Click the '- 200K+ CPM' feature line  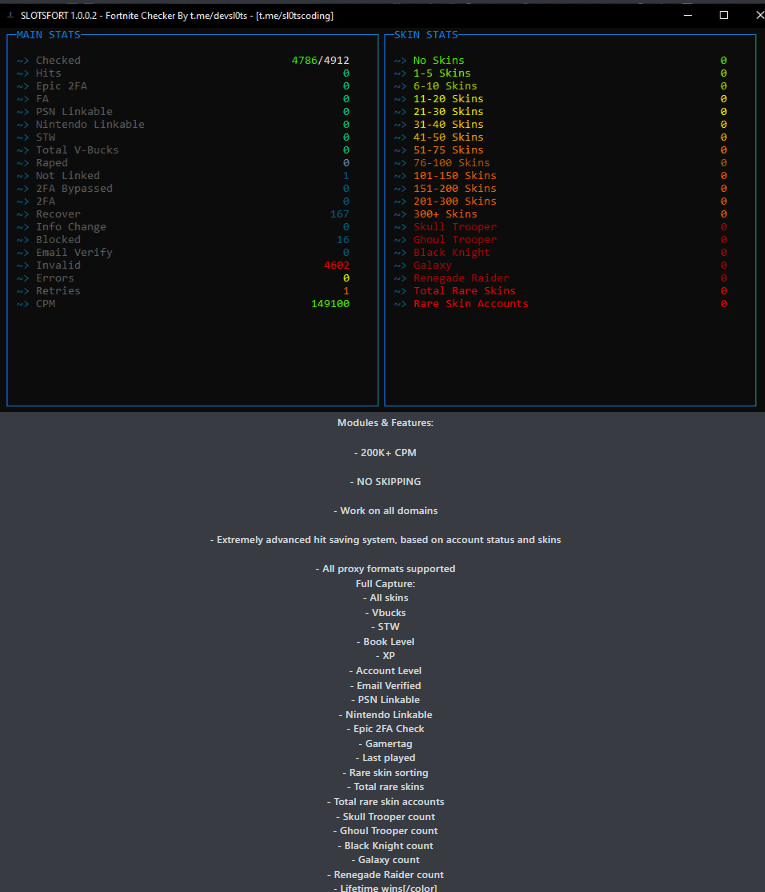(x=385, y=453)
